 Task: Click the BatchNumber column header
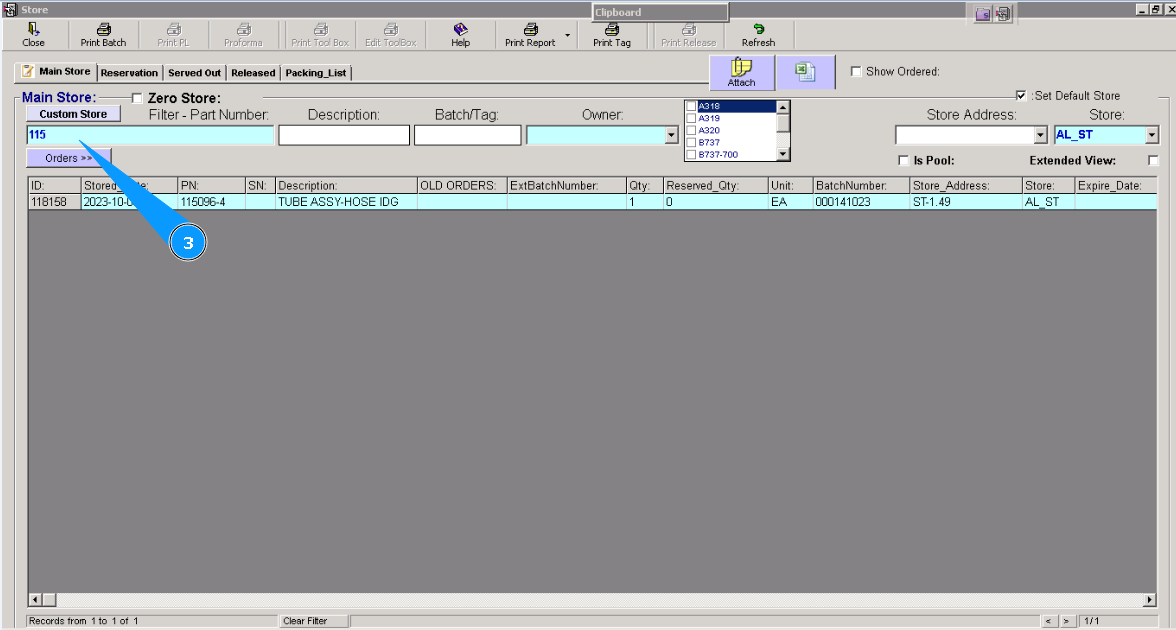[x=861, y=185]
